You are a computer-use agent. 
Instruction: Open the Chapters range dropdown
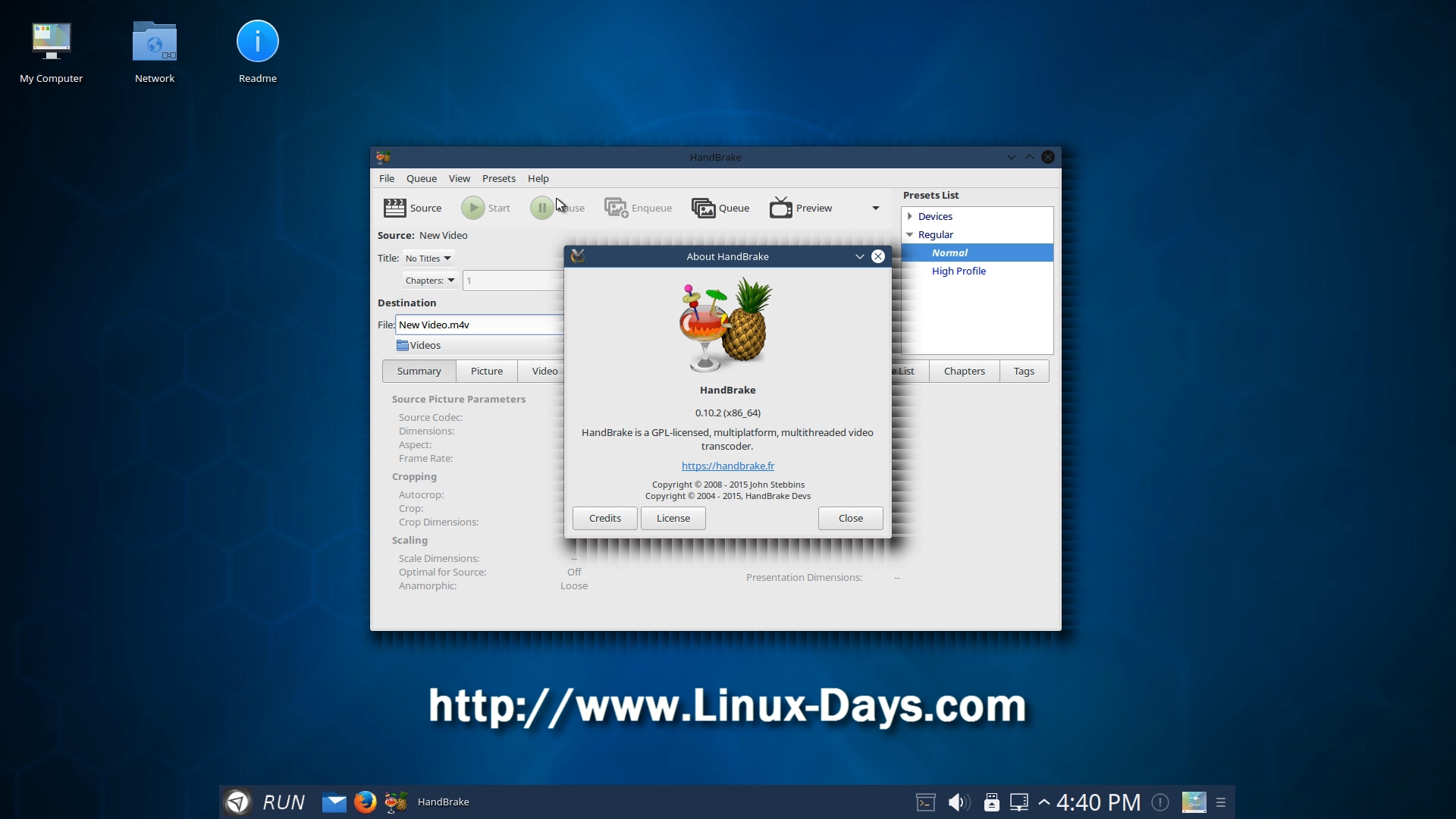coord(430,281)
